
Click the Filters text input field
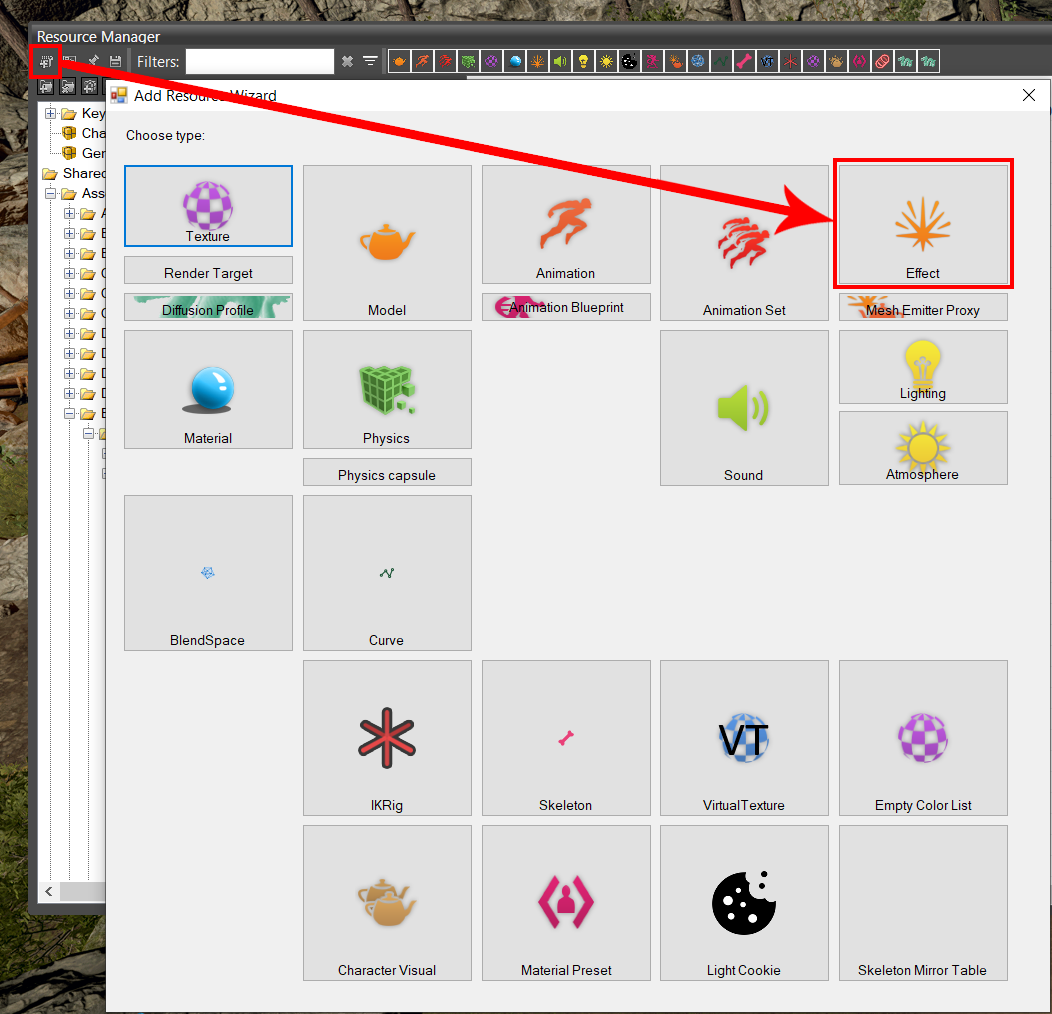259,62
